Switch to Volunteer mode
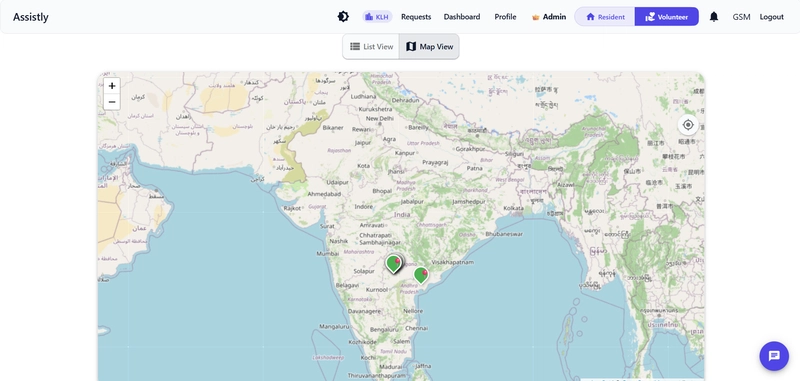 (666, 17)
